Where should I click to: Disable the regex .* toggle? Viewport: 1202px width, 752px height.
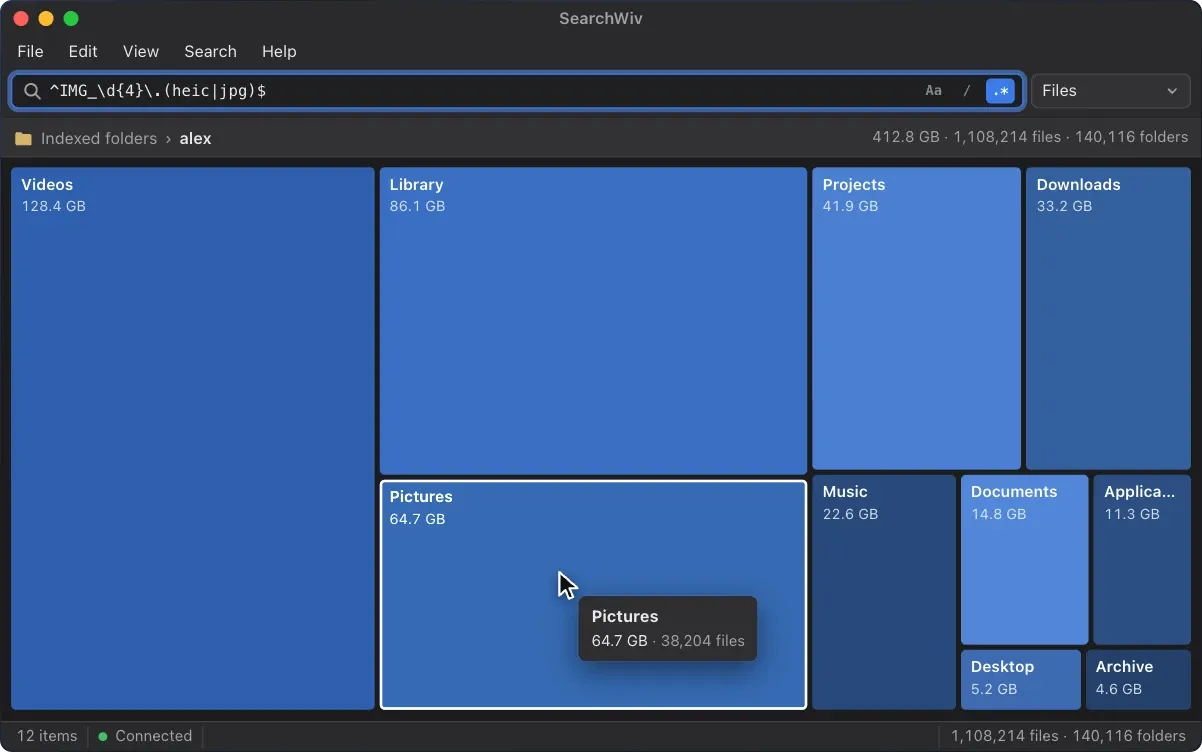(x=1000, y=91)
